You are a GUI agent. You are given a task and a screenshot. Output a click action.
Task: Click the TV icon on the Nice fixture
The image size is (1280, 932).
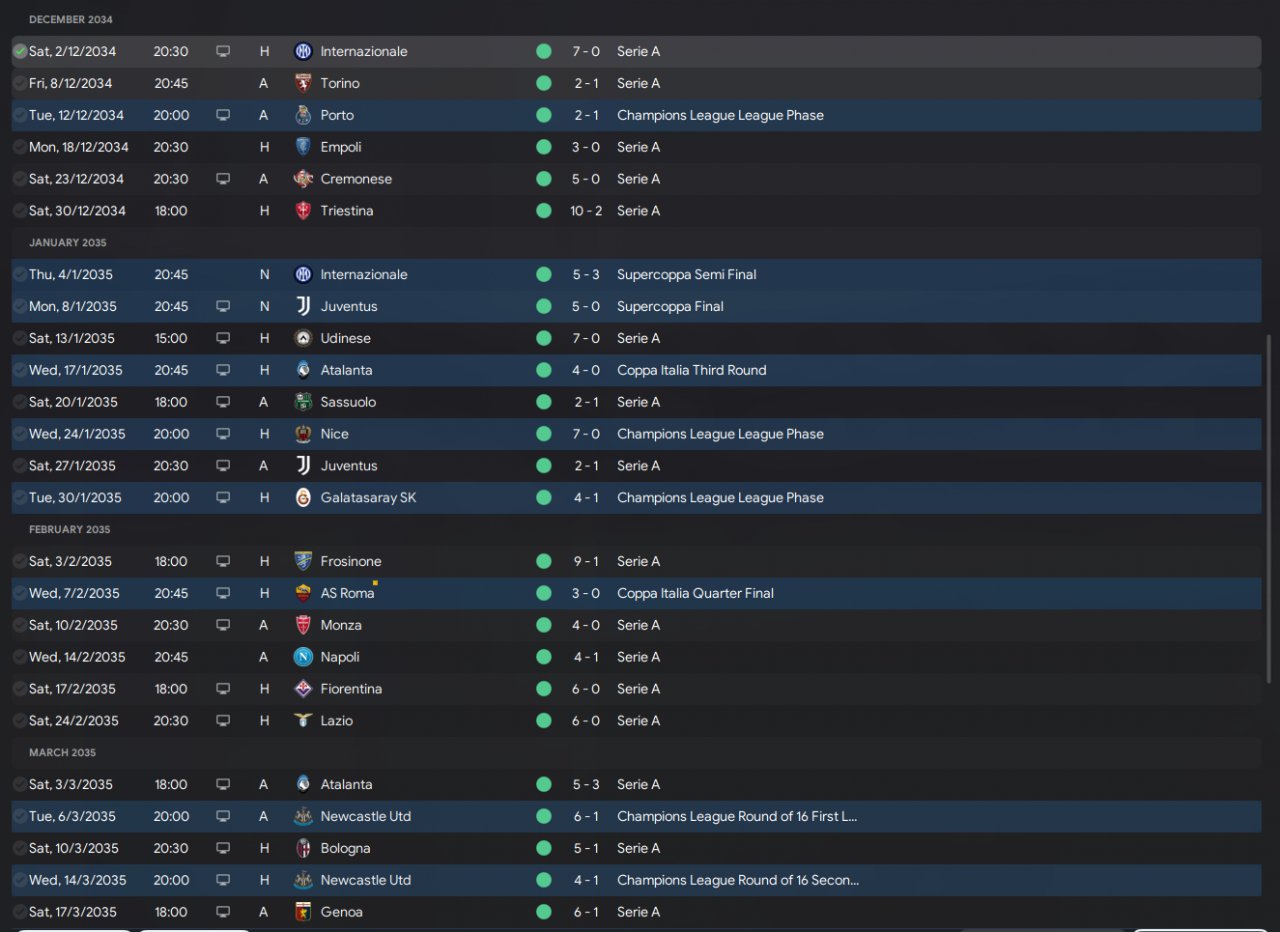(x=223, y=434)
